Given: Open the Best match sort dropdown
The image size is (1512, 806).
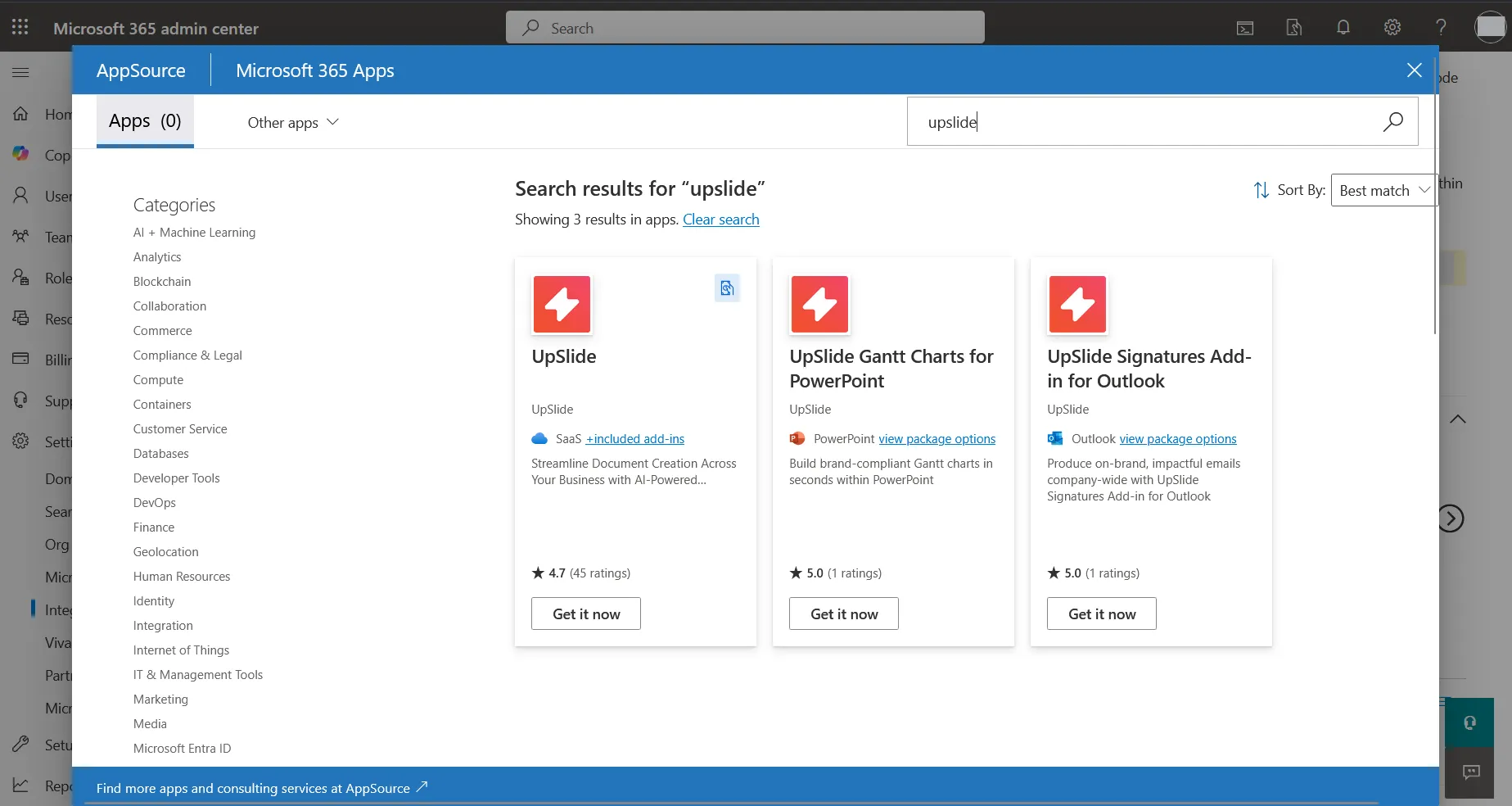Looking at the screenshot, I should (x=1384, y=190).
